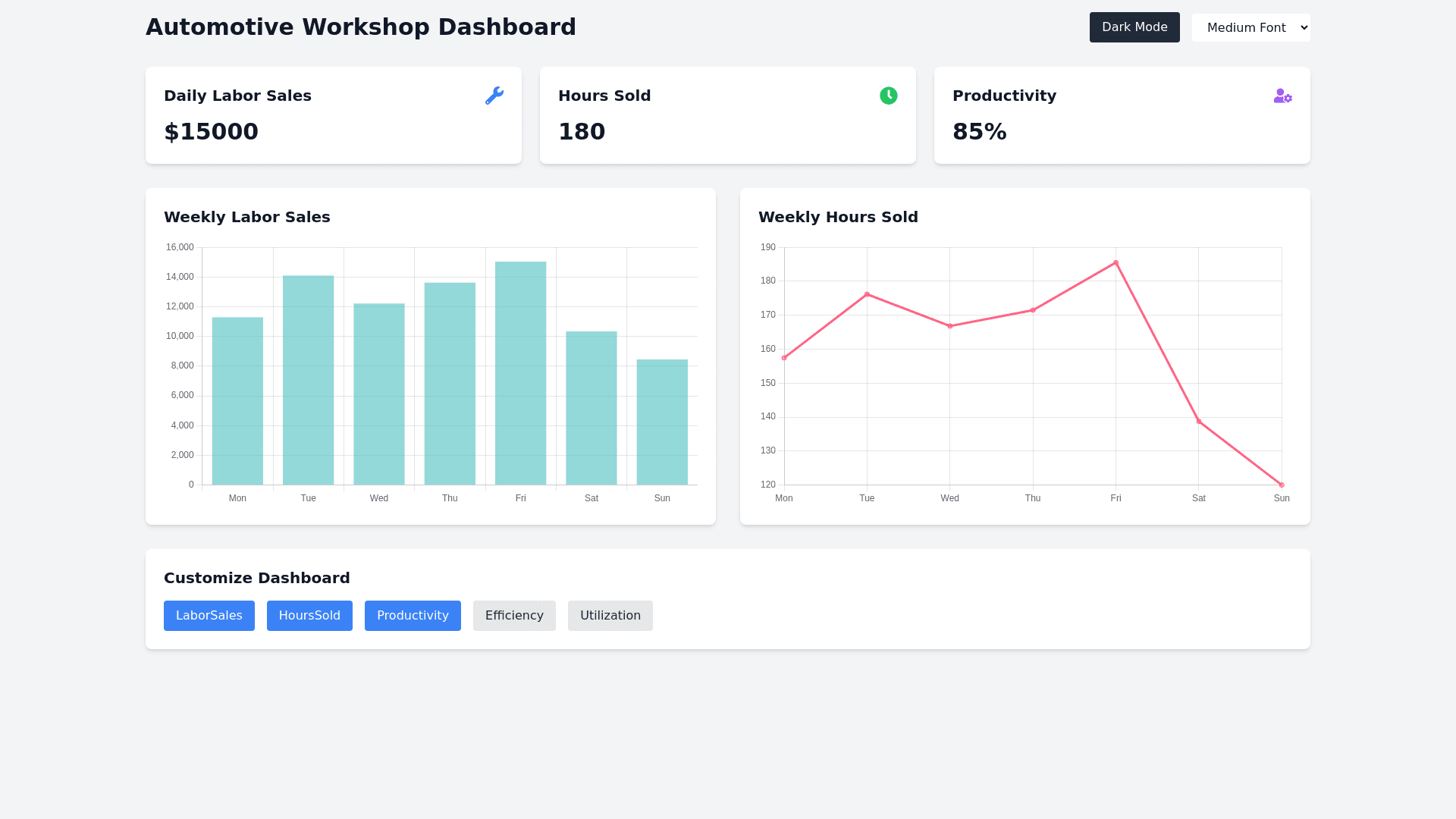Click the Productivity 85% value
Screen dimensions: 1456x819
pos(979,132)
